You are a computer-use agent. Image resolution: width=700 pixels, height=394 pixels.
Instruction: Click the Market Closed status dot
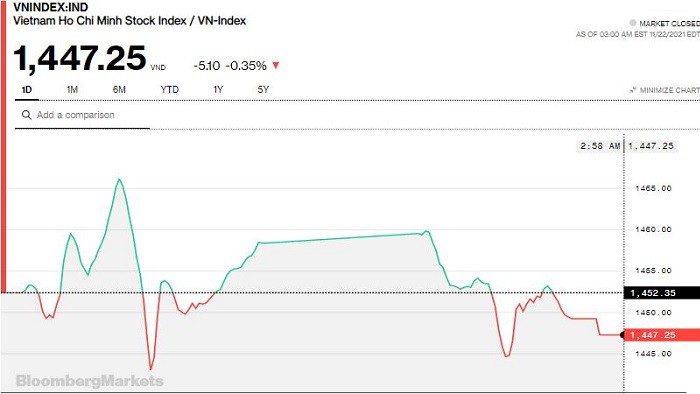pyautogui.click(x=633, y=23)
